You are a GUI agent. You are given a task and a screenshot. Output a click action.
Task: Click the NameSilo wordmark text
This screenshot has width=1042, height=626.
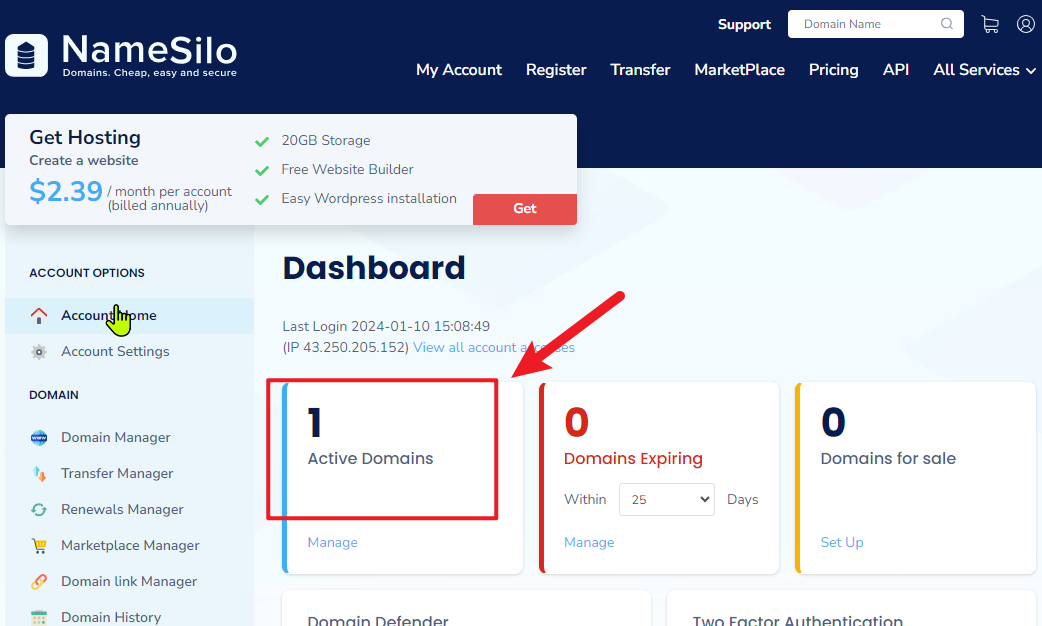[x=150, y=50]
